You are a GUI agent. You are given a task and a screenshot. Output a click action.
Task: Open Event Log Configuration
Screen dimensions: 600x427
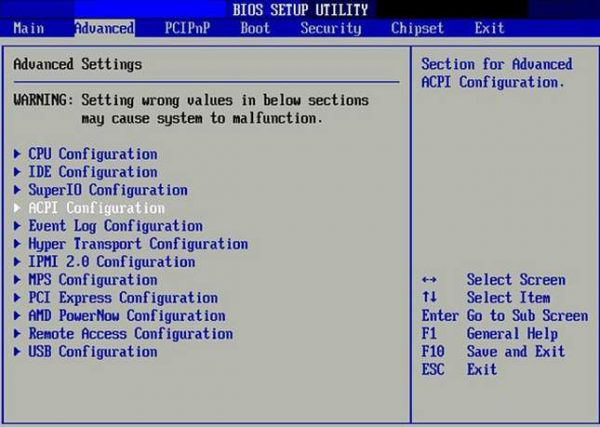tap(115, 226)
